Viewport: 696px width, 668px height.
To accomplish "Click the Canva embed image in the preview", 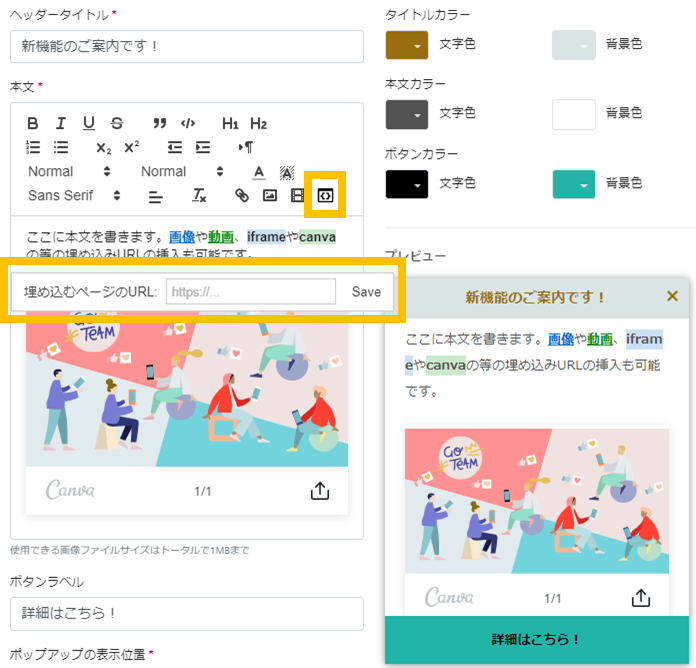I will (x=537, y=501).
